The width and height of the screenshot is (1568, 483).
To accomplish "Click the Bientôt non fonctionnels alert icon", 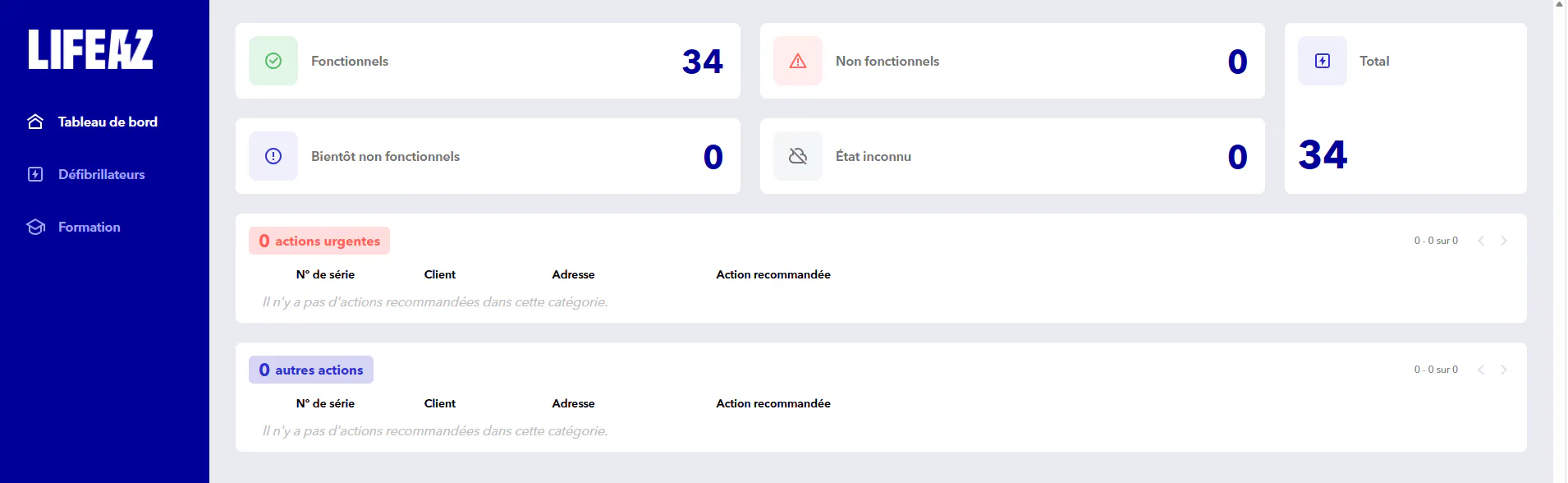I will point(273,156).
